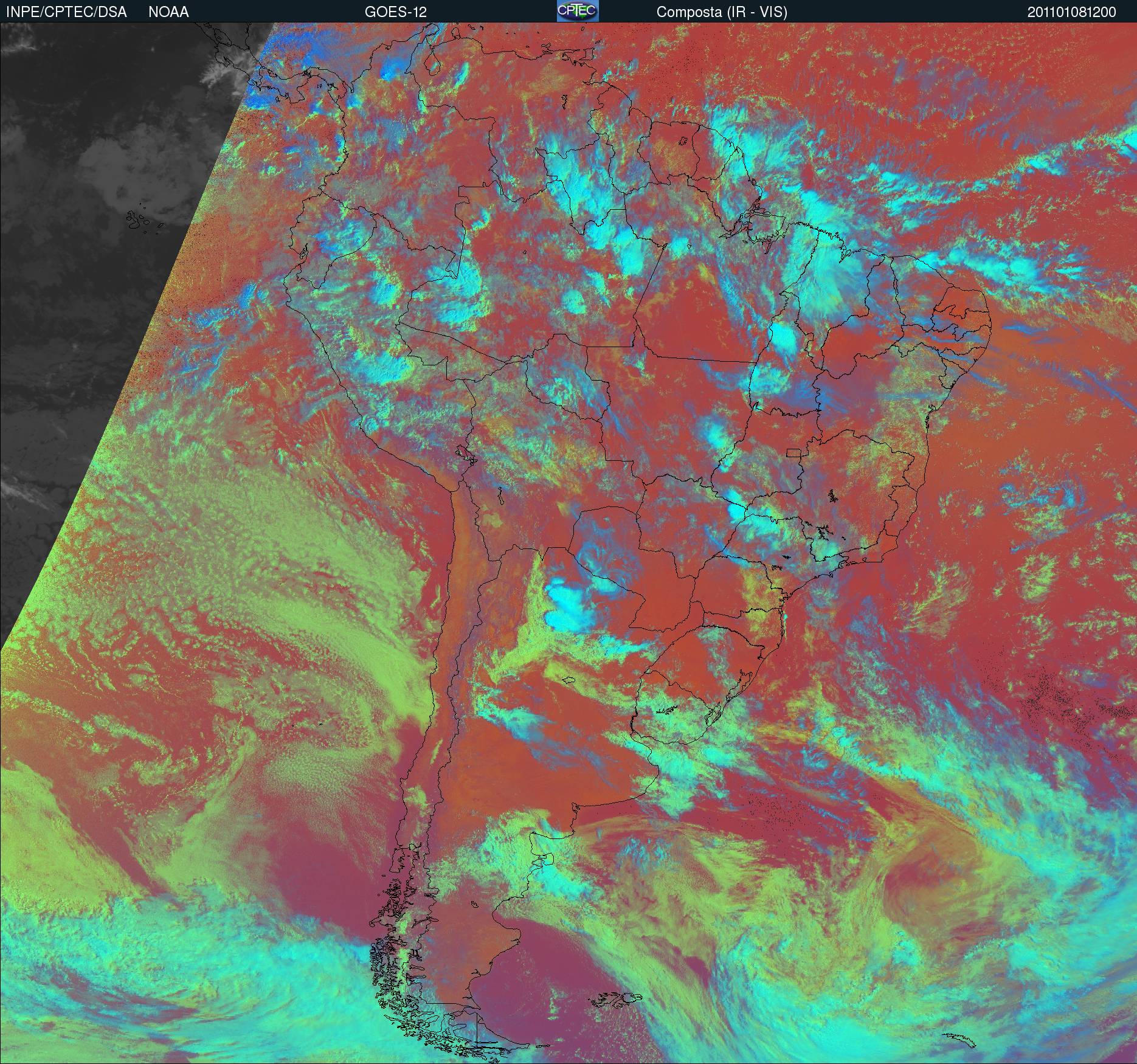Screen dimensions: 1137x1064
Task: Click the 201101081200 timestamp
Action: (x=1072, y=12)
